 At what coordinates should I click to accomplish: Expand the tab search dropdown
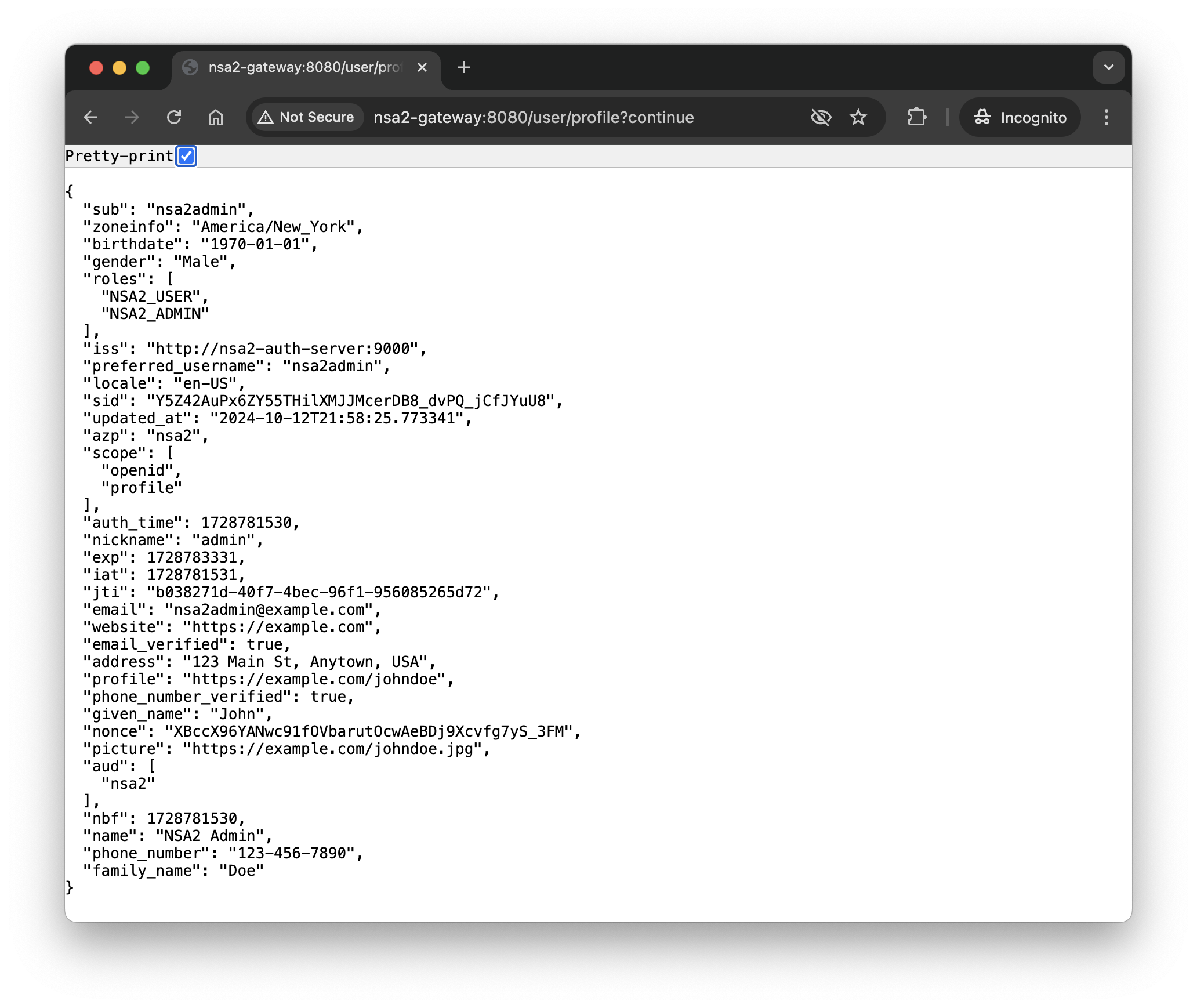1109,68
